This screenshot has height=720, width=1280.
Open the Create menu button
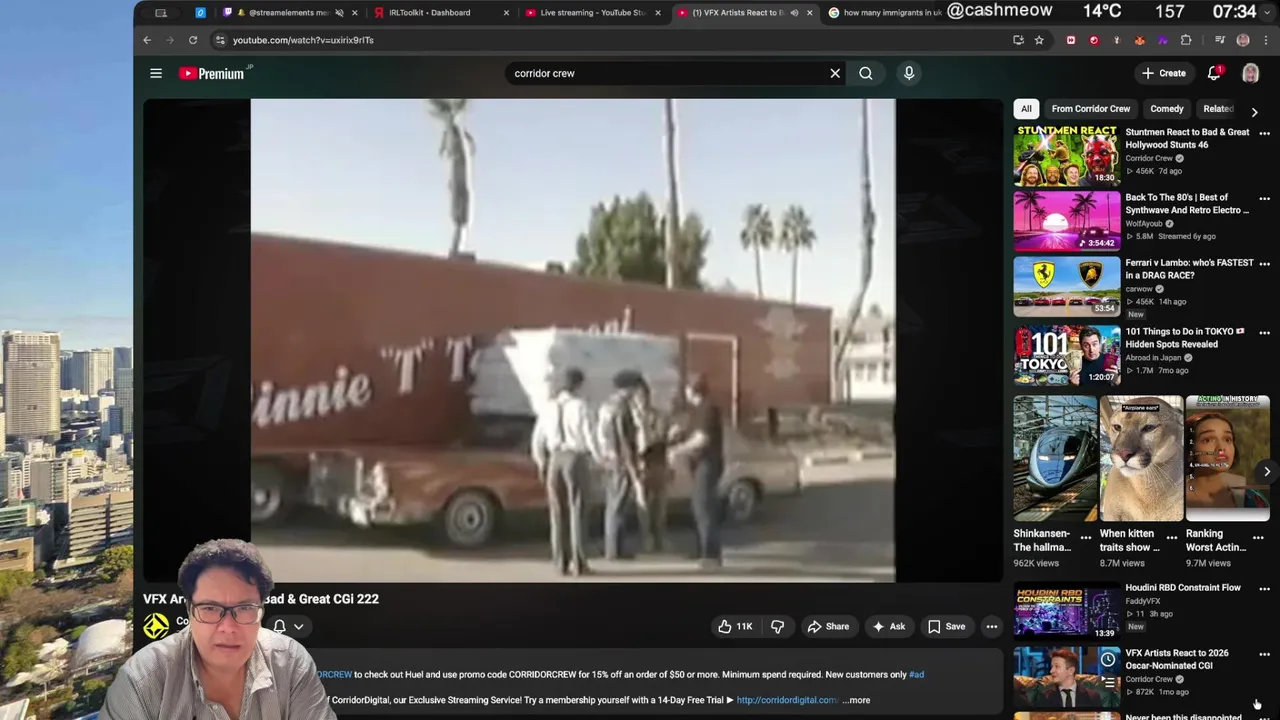(1164, 73)
